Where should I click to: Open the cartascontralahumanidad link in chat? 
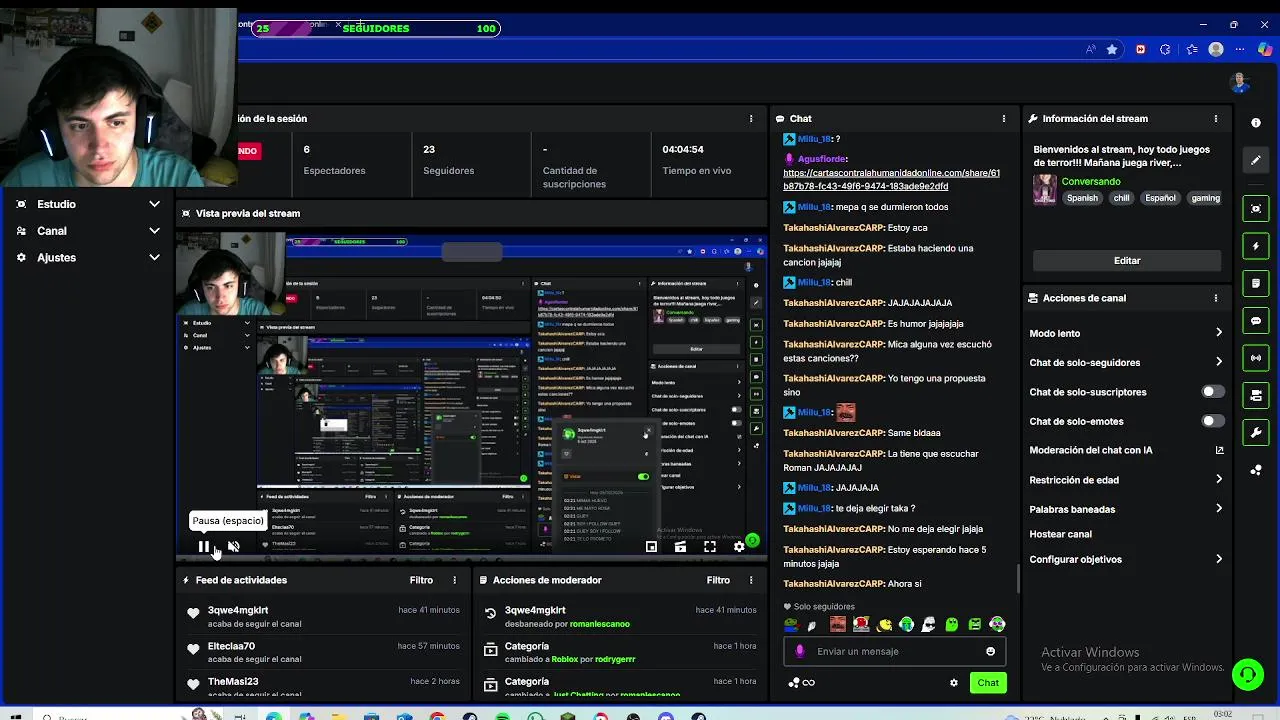(891, 180)
